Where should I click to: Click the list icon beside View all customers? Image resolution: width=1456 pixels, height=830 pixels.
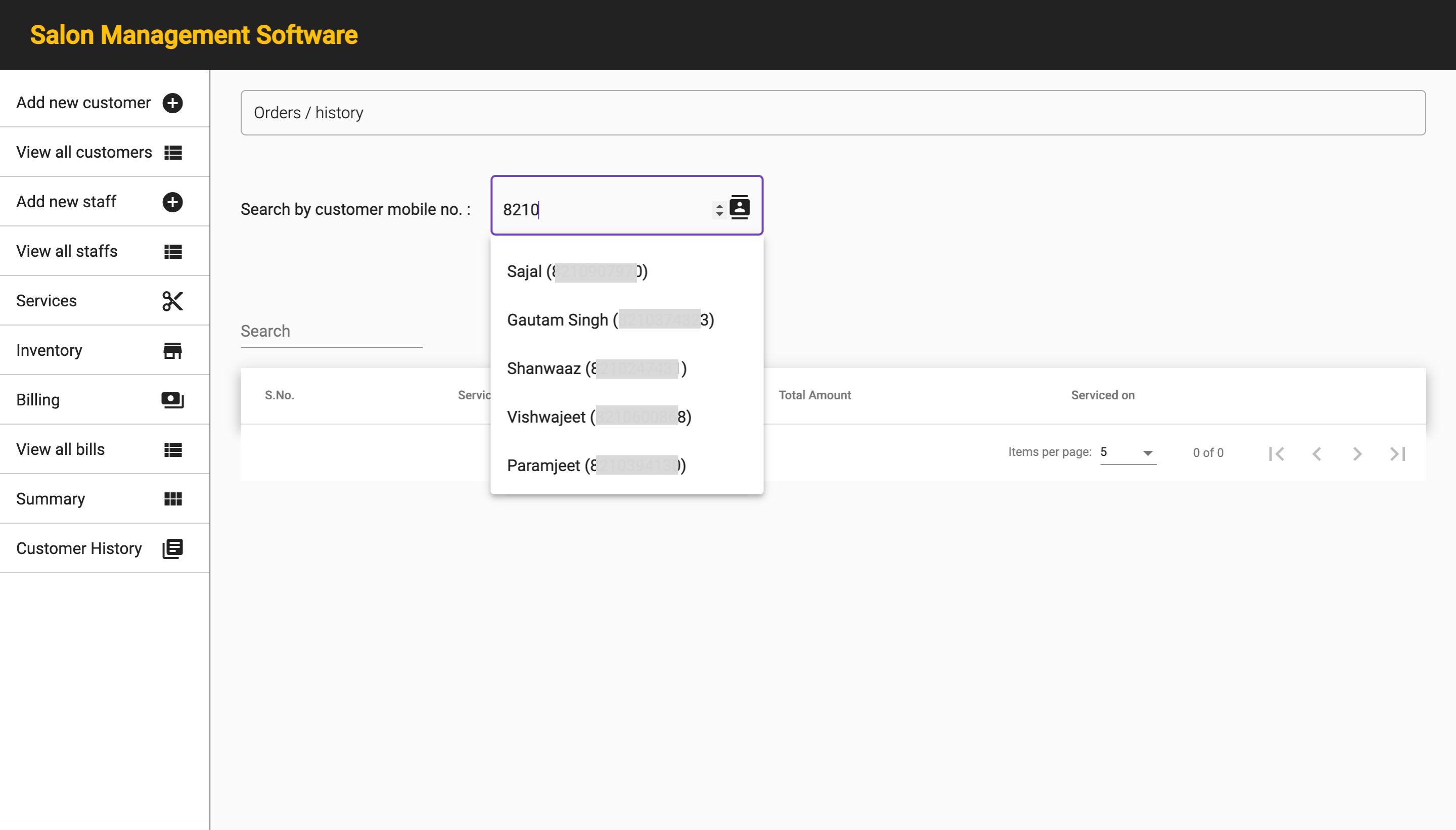point(173,153)
